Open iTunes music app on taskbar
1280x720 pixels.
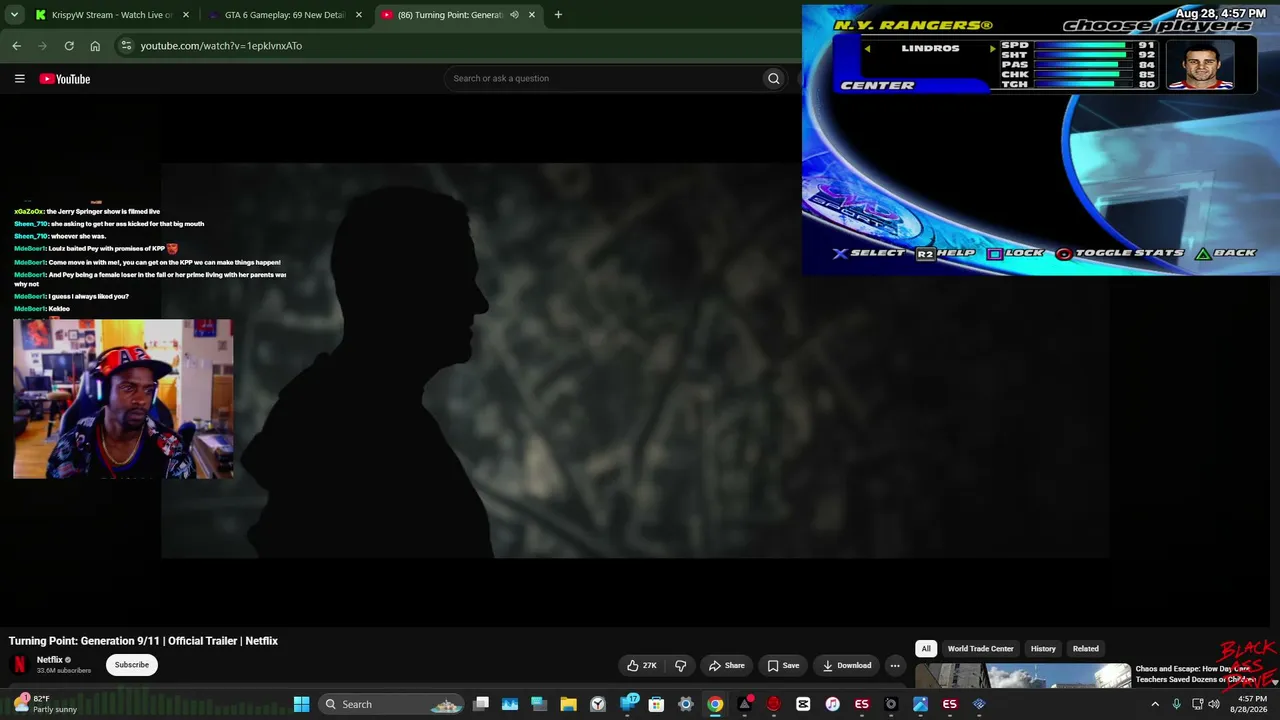(x=832, y=704)
